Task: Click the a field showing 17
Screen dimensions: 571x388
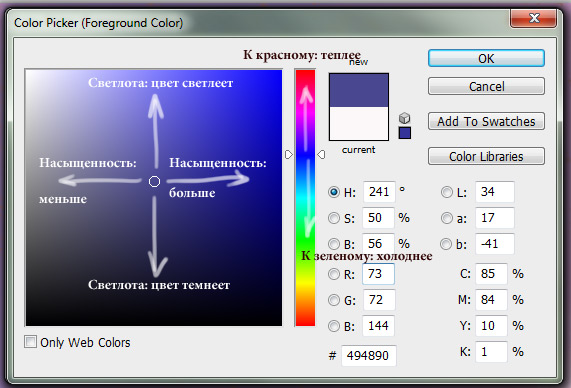Action: 495,218
